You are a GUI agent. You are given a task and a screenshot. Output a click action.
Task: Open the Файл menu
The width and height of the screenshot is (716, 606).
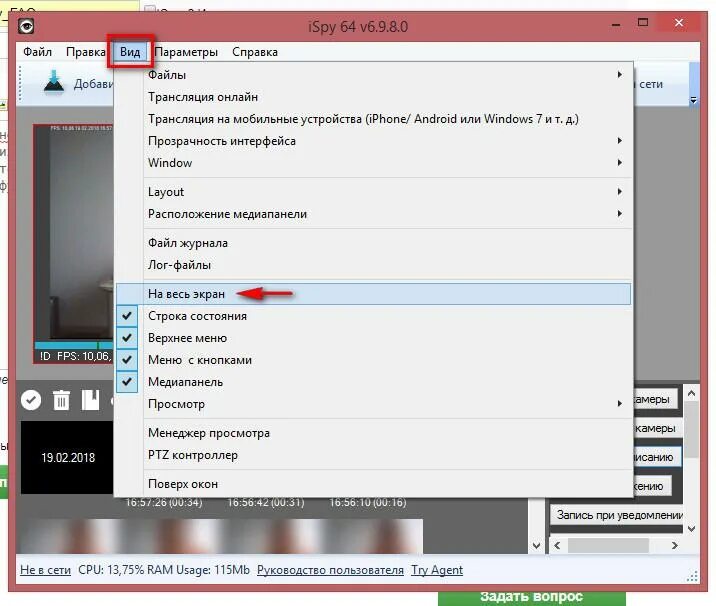coord(37,52)
